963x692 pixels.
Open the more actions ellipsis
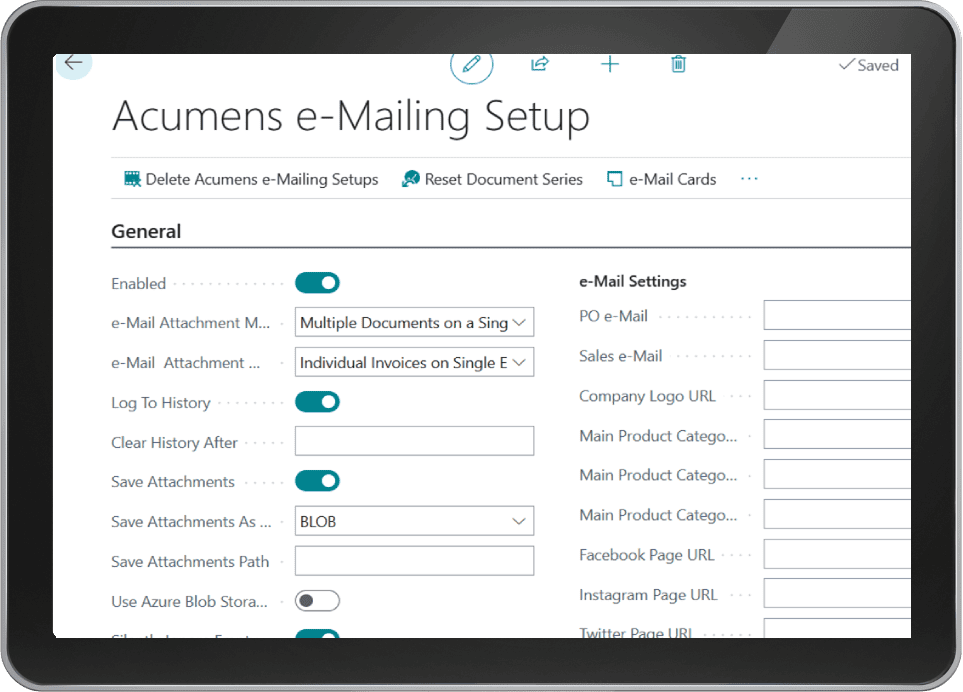click(x=749, y=179)
